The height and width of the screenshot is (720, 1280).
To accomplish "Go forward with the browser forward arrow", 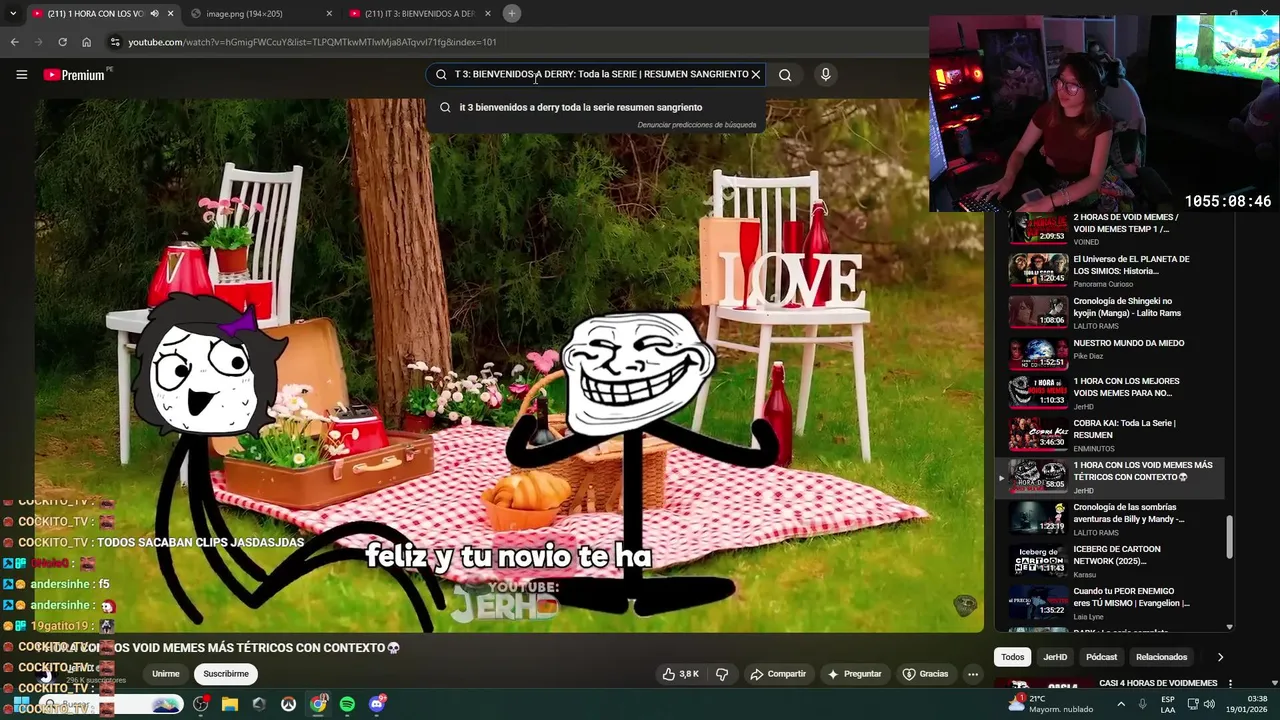I will click(x=38, y=42).
